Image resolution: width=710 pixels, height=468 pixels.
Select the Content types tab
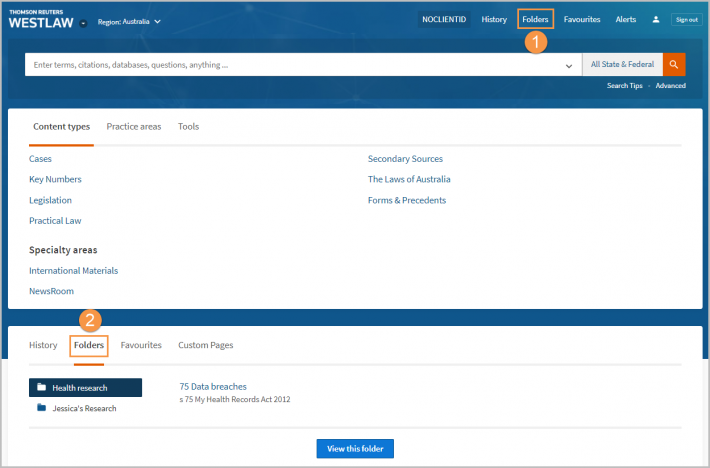click(x=62, y=127)
